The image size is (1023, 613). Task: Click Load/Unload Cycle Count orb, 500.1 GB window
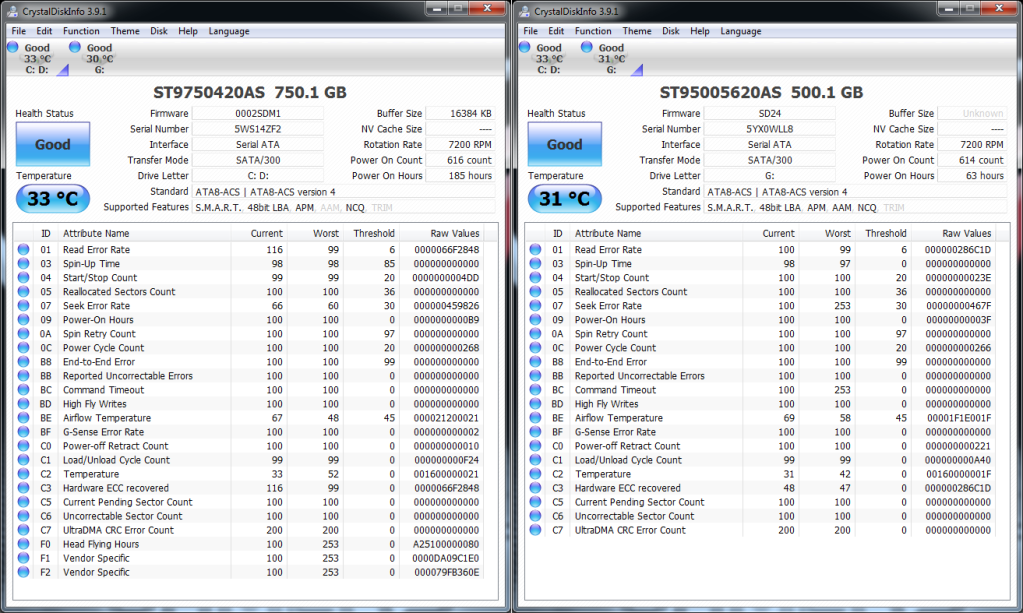[x=536, y=460]
